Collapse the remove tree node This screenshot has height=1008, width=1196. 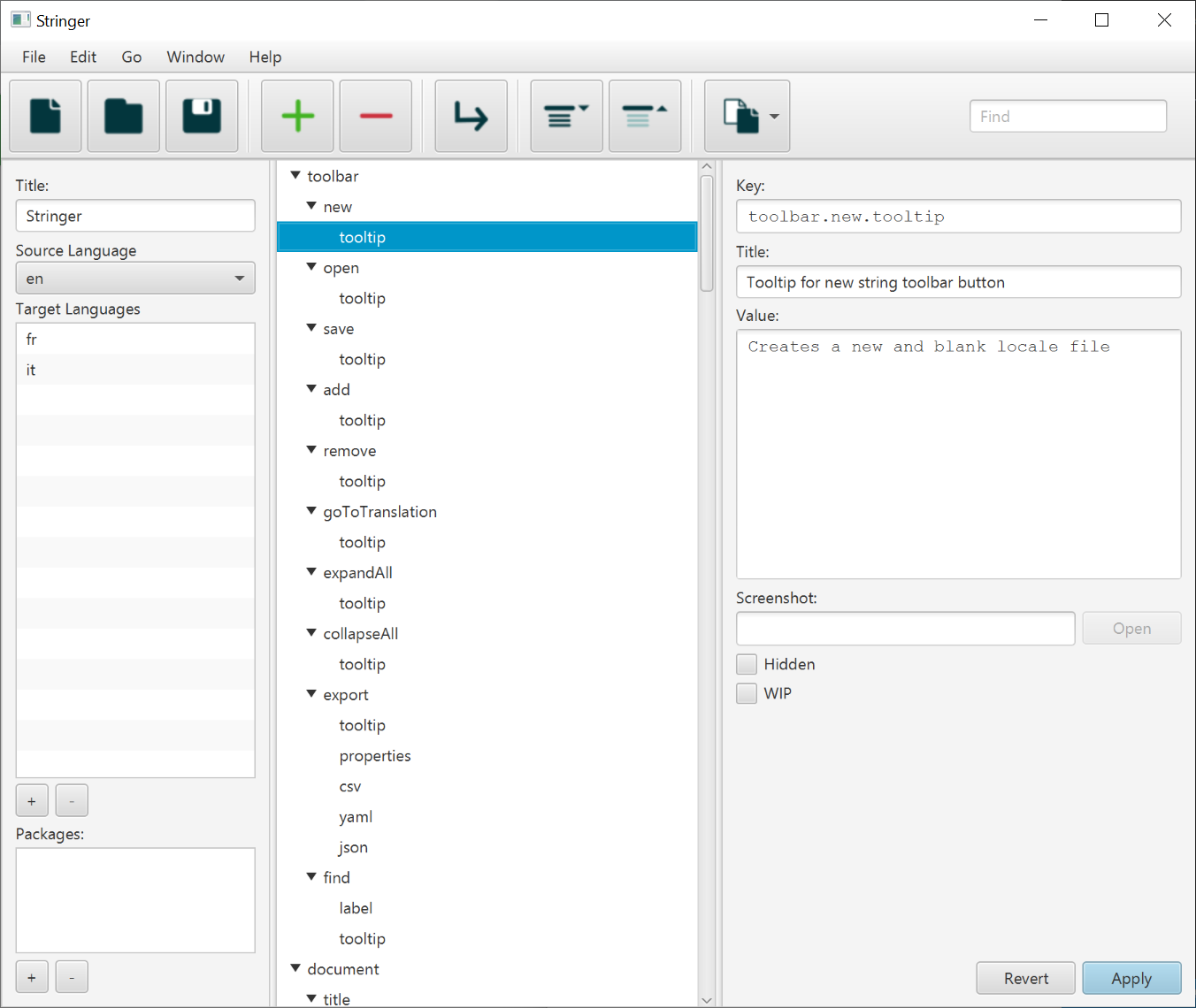[x=311, y=450]
